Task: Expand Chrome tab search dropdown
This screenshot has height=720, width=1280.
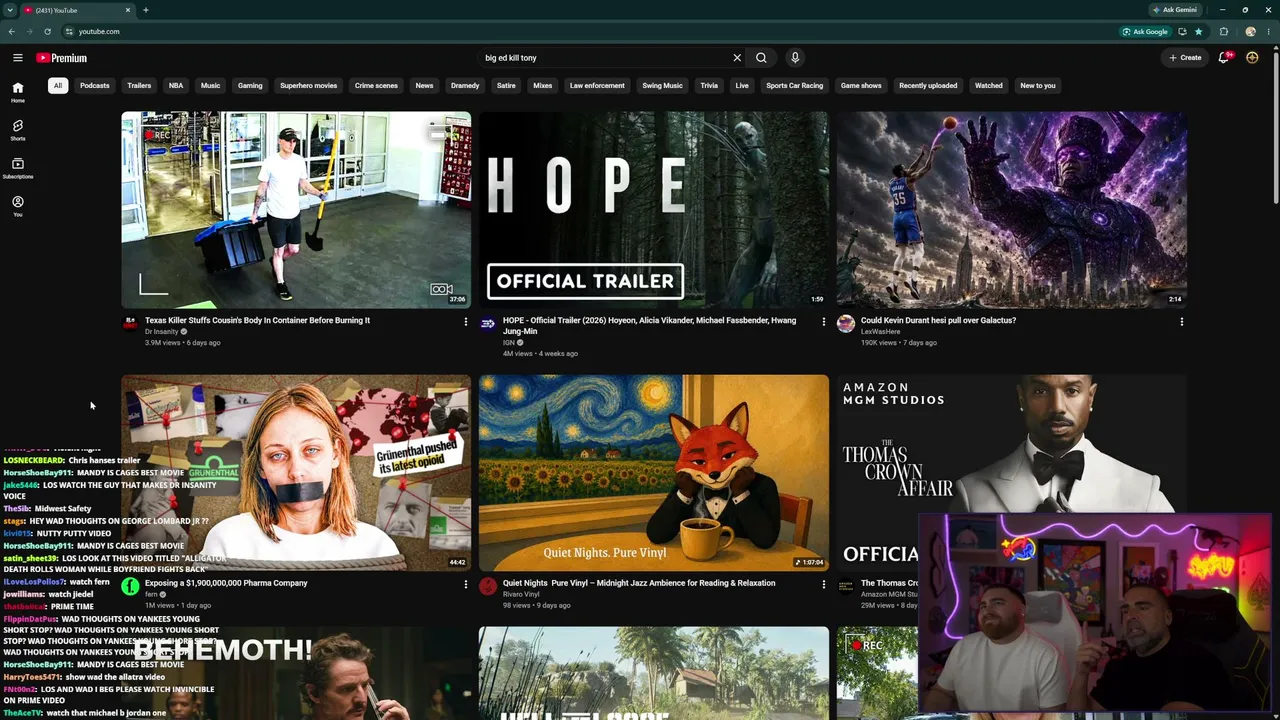Action: (x=9, y=10)
